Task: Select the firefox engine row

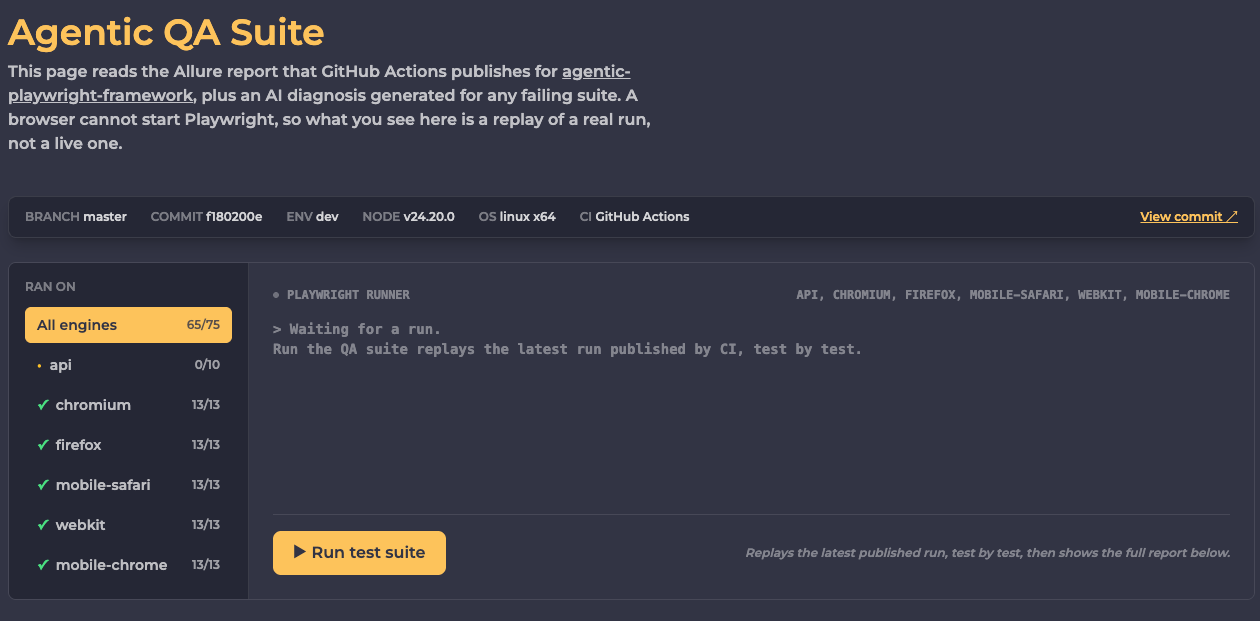Action: point(128,445)
